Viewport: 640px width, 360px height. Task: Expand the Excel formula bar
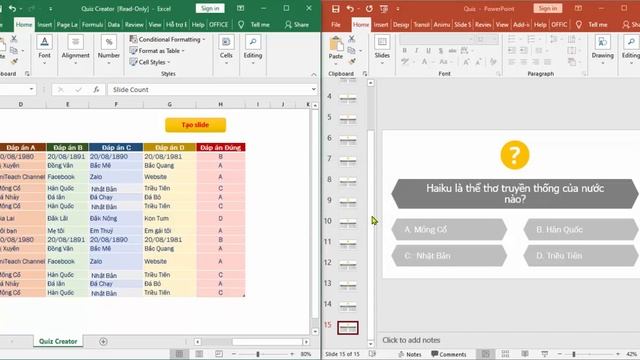(x=313, y=89)
